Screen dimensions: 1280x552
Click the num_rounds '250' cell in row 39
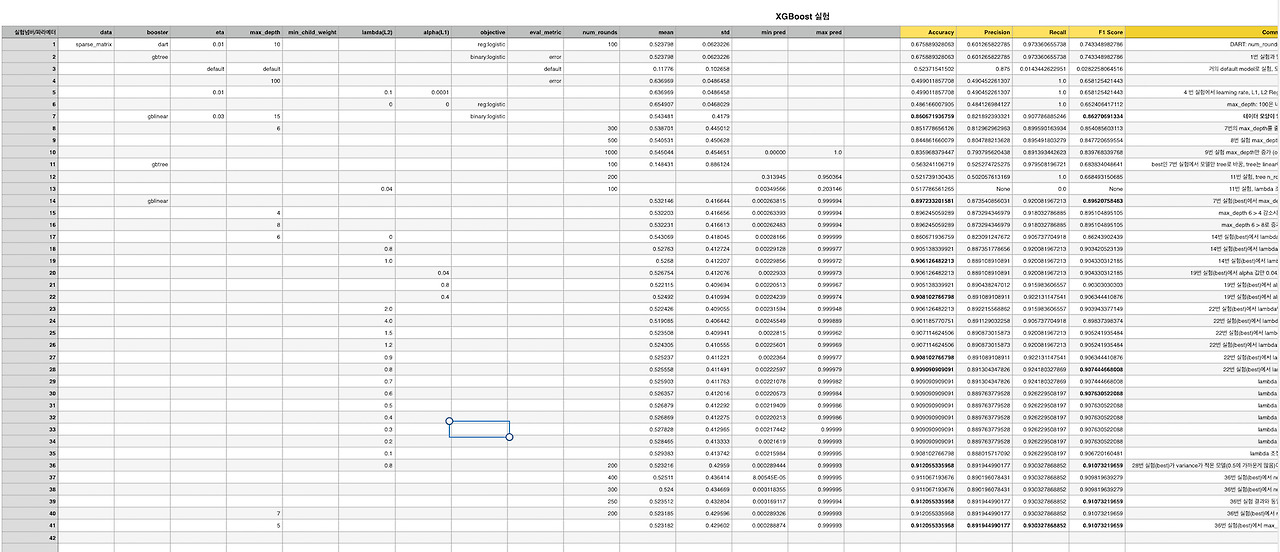coord(592,501)
